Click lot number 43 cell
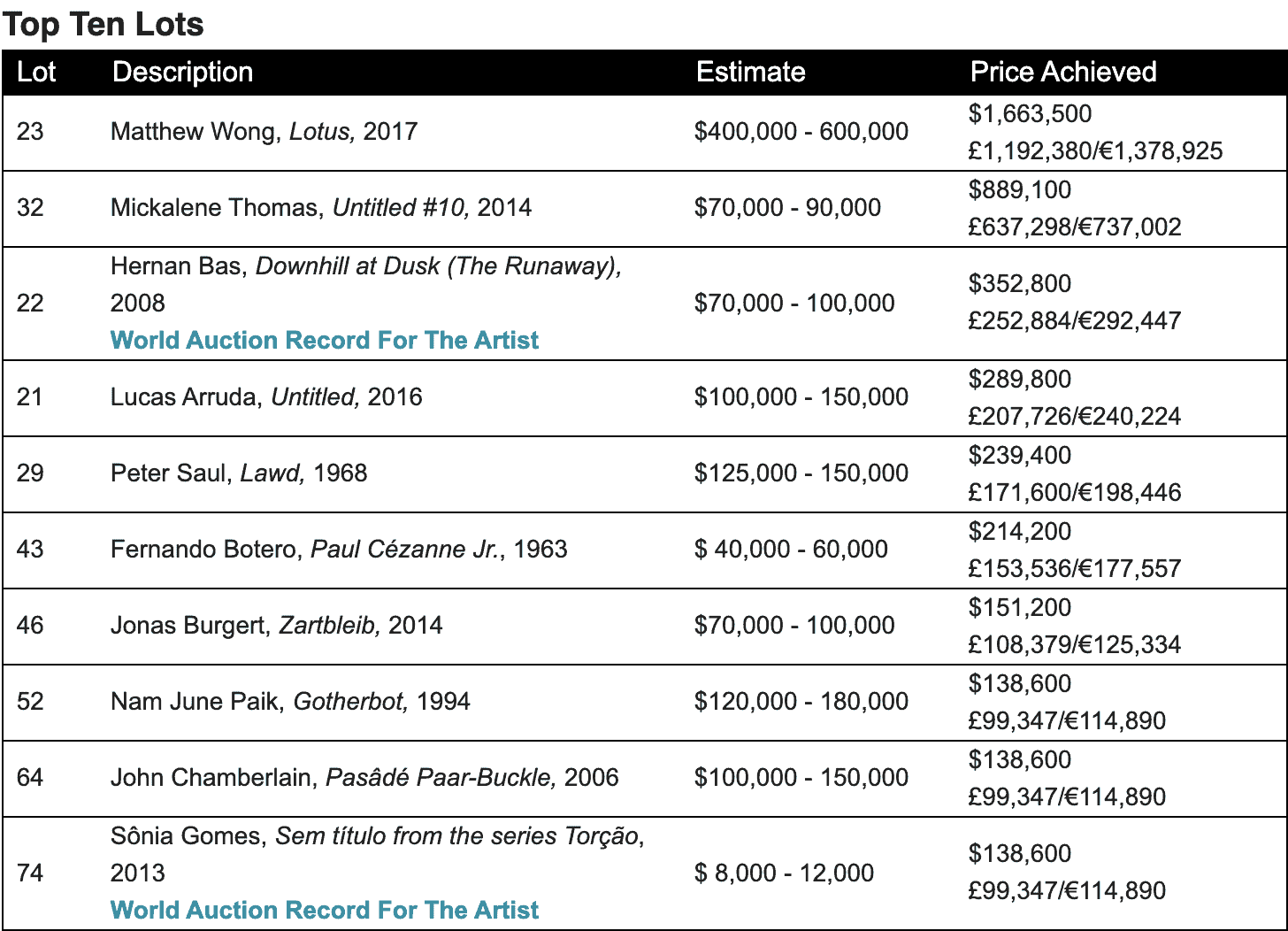This screenshot has width=1288, height=931. pyautogui.click(x=30, y=550)
